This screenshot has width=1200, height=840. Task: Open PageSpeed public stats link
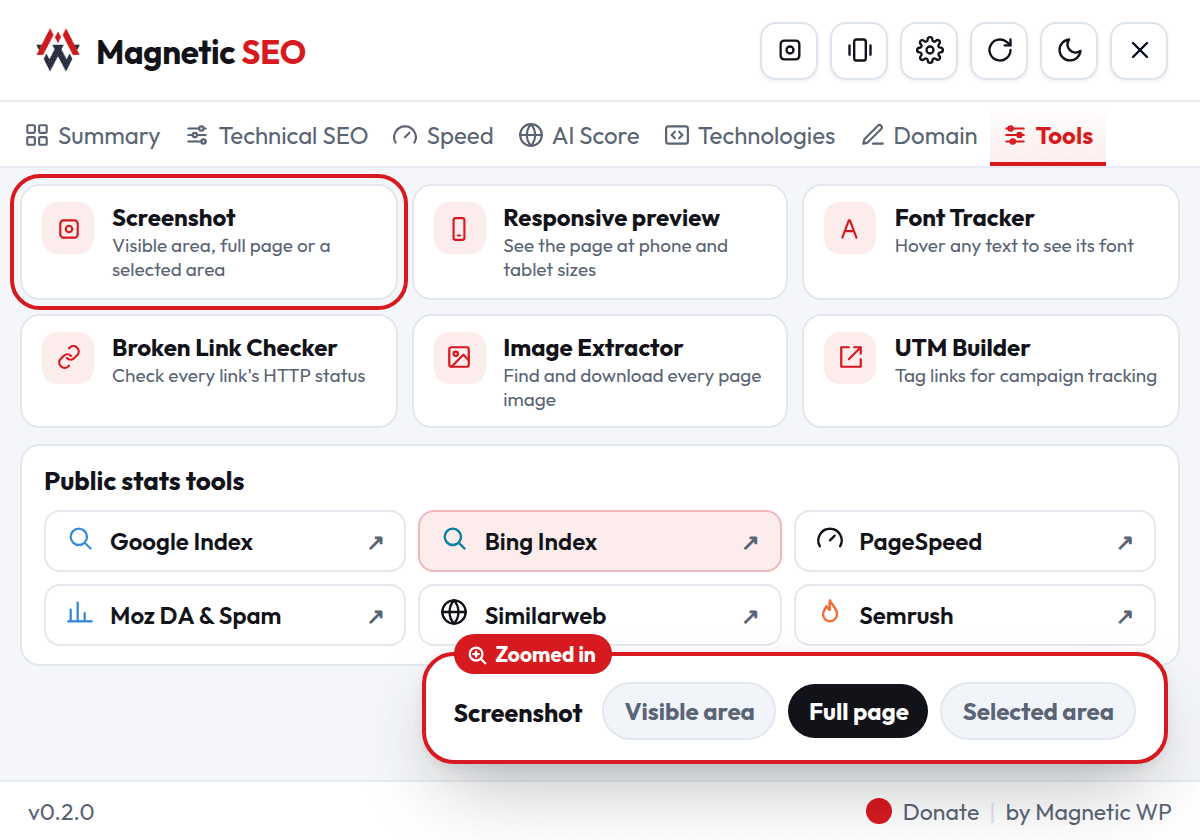coord(975,542)
